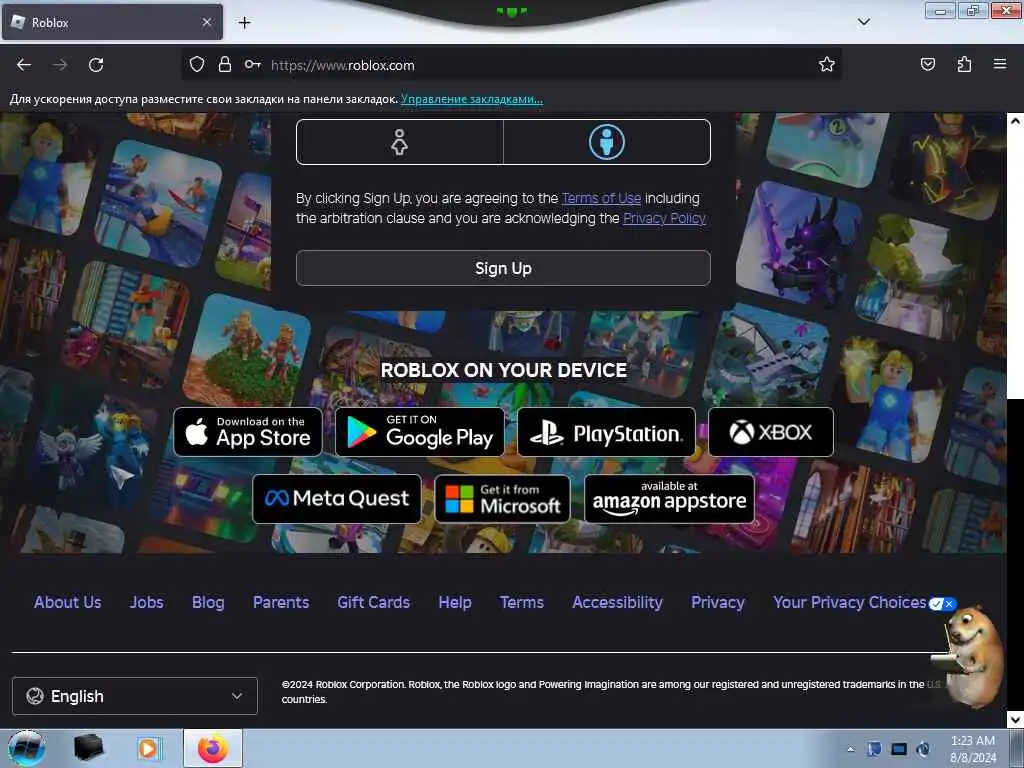Open Accessibility footer link

point(617,602)
